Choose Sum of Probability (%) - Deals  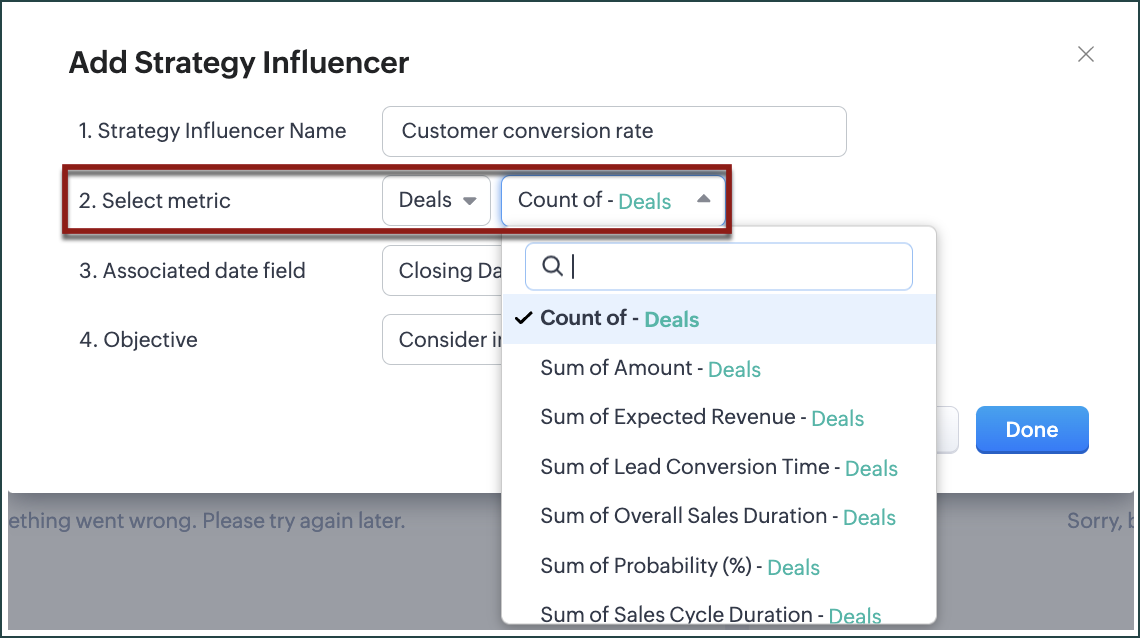(x=679, y=567)
